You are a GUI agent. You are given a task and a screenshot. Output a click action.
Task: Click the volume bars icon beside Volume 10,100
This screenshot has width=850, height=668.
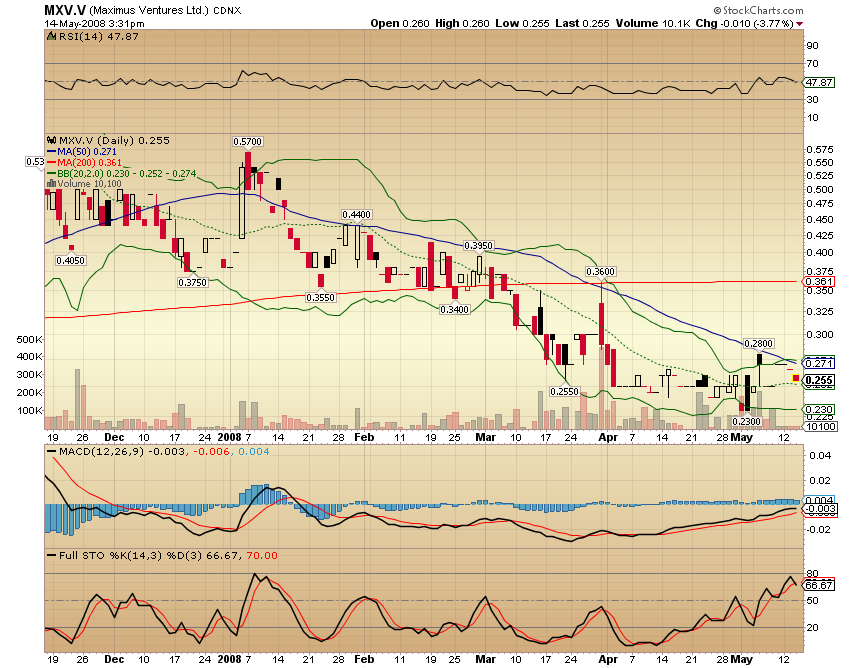[x=52, y=184]
